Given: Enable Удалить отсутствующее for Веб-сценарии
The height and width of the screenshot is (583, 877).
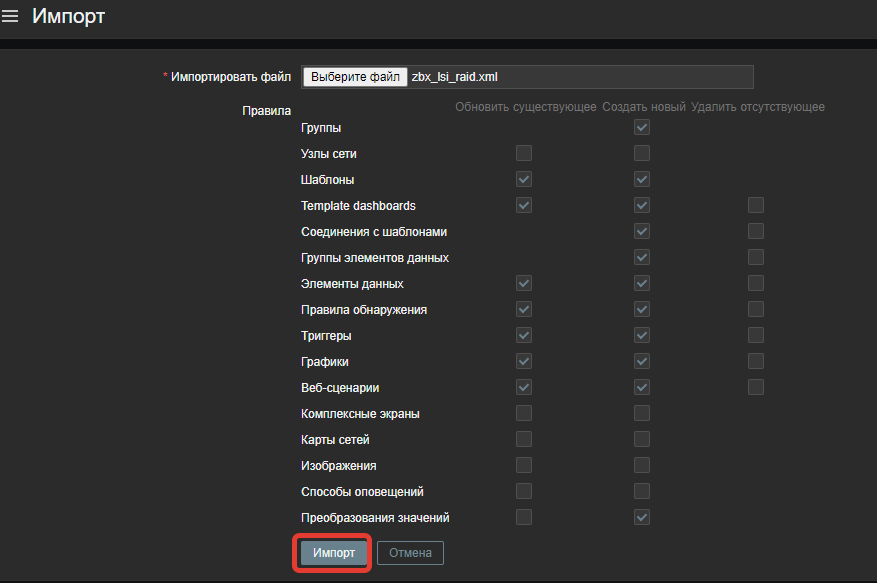Looking at the screenshot, I should pyautogui.click(x=756, y=388).
